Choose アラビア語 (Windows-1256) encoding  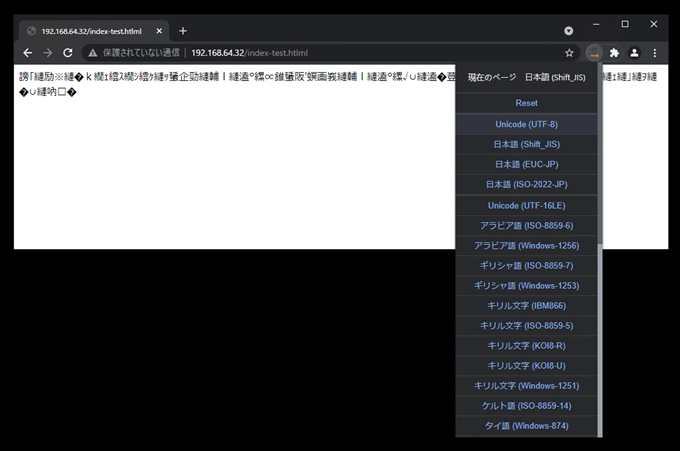pyautogui.click(x=526, y=245)
